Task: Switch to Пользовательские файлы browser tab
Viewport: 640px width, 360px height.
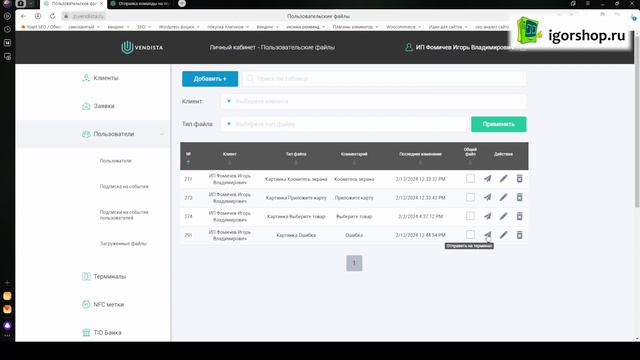Action: [x=73, y=4]
